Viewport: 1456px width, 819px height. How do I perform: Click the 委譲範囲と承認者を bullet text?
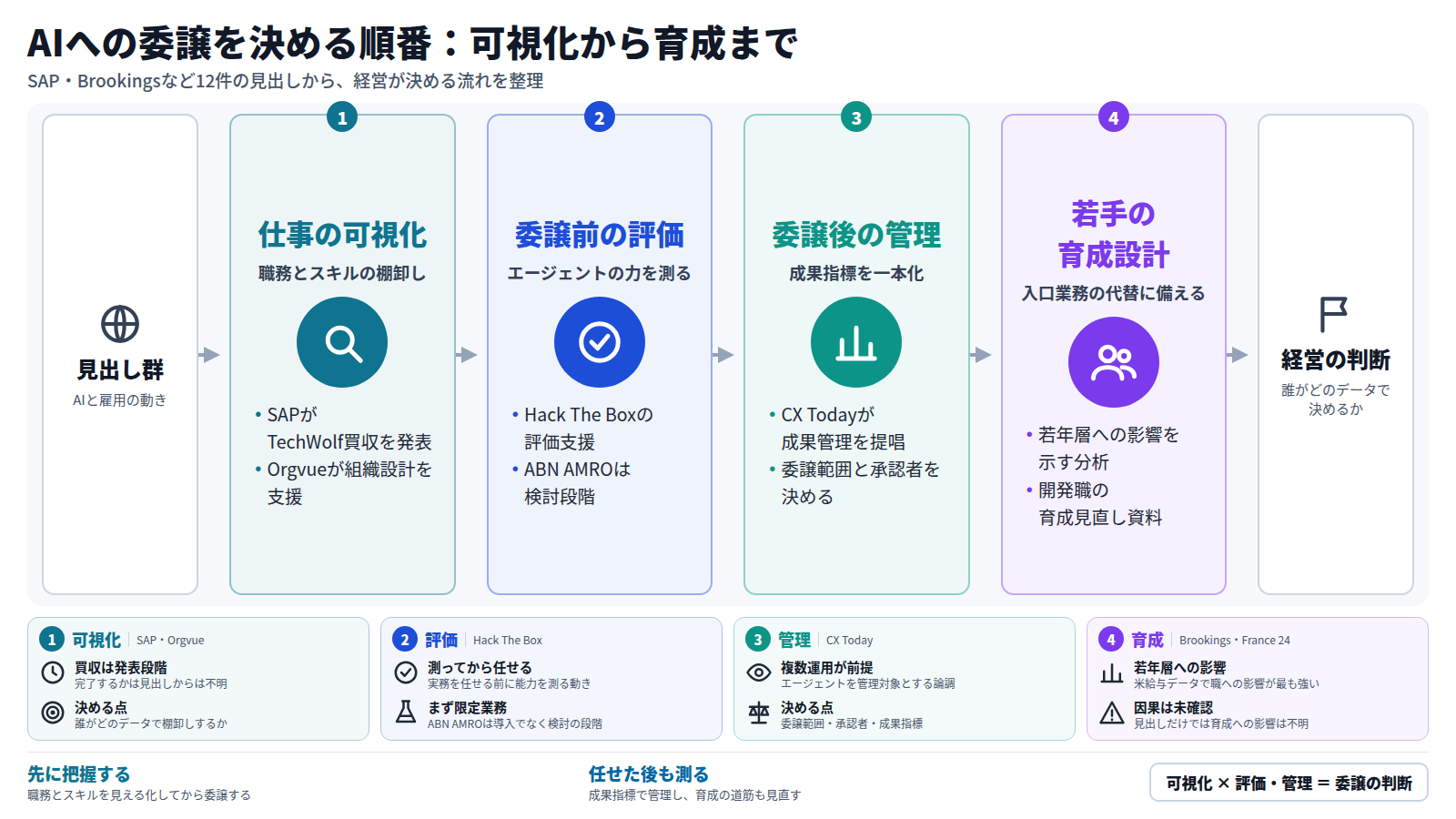click(860, 470)
